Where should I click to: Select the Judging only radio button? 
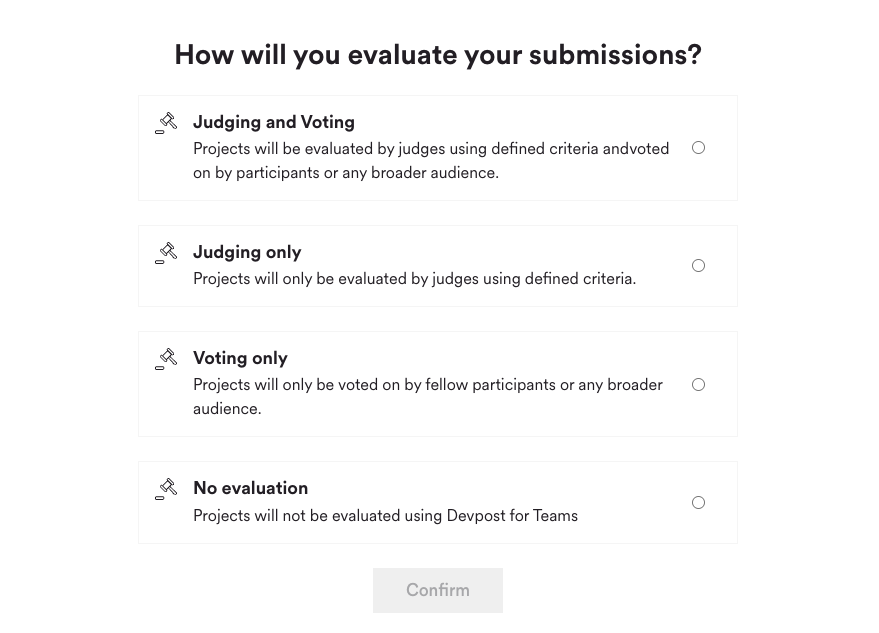click(x=698, y=266)
